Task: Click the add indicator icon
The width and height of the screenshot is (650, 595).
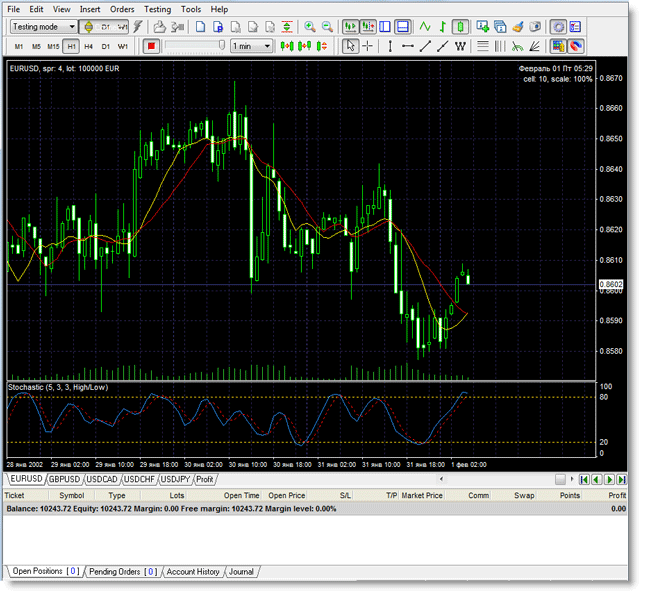Action: pos(483,27)
